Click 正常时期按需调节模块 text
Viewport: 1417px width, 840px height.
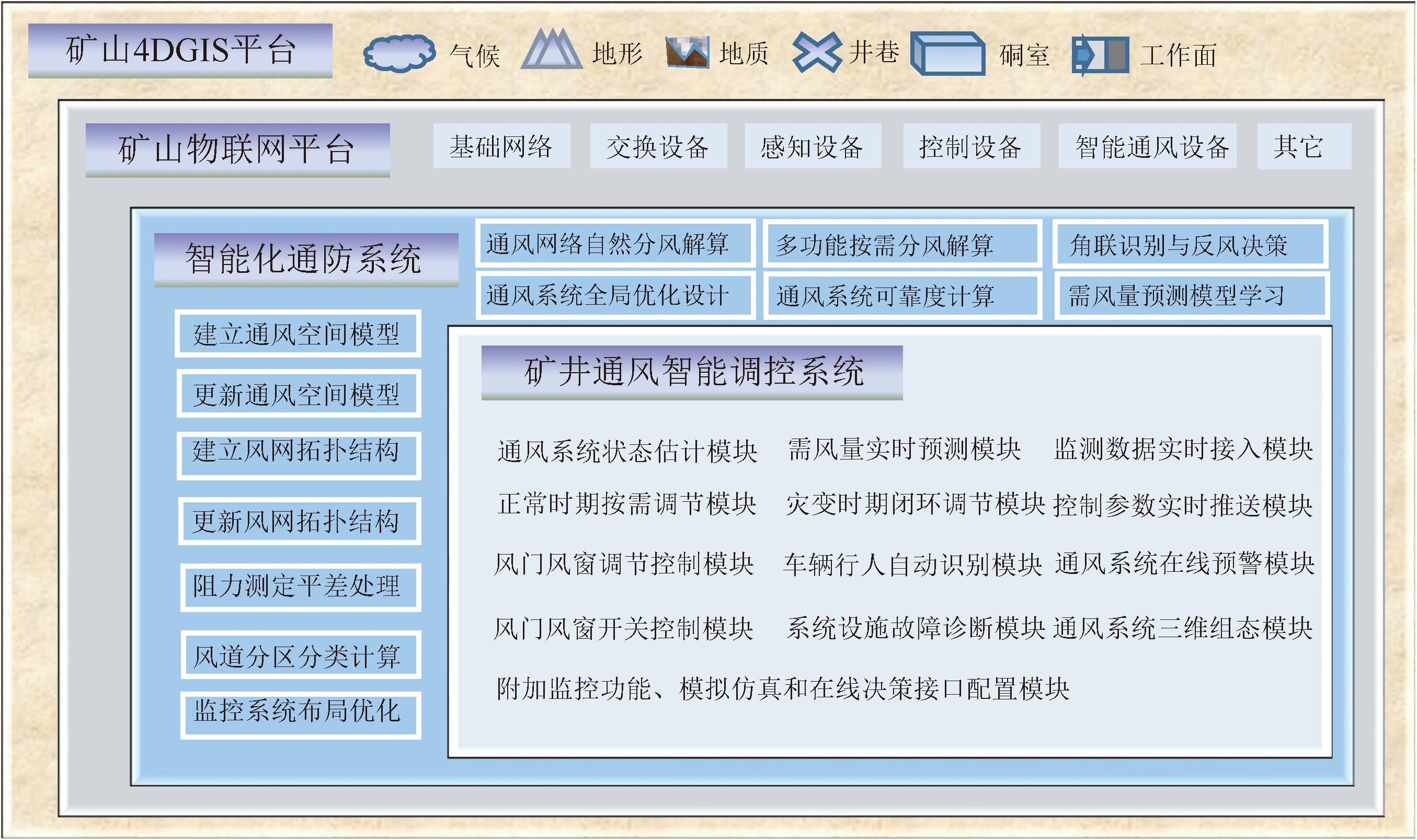tap(627, 503)
